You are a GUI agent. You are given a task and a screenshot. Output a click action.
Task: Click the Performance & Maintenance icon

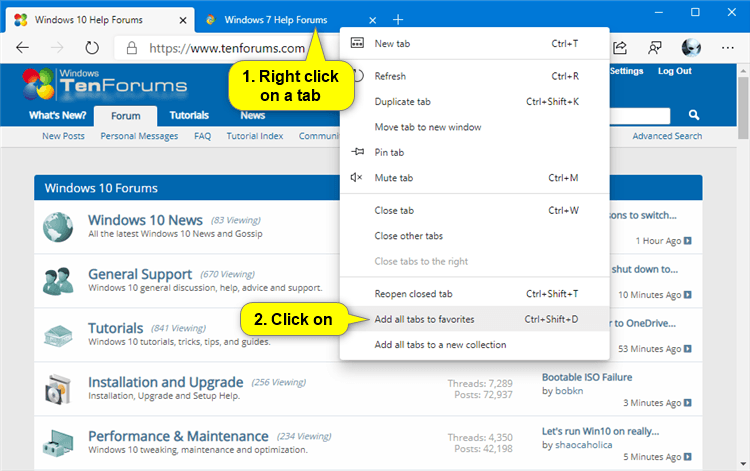58,443
